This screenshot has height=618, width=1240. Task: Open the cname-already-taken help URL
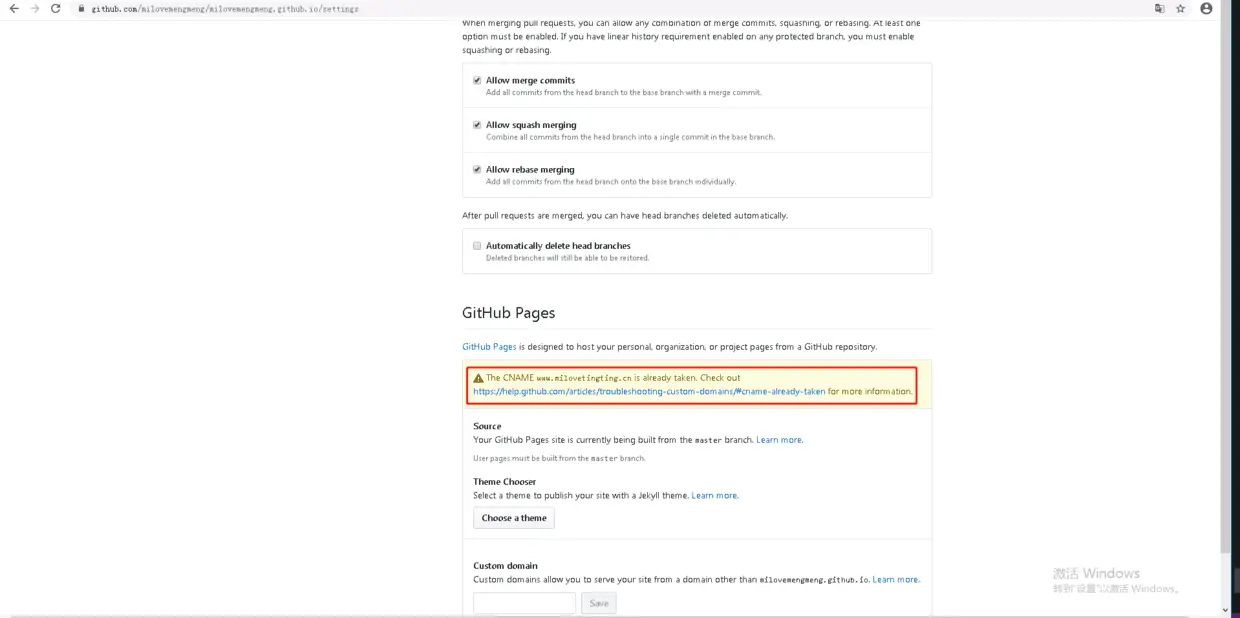pyautogui.click(x=649, y=392)
